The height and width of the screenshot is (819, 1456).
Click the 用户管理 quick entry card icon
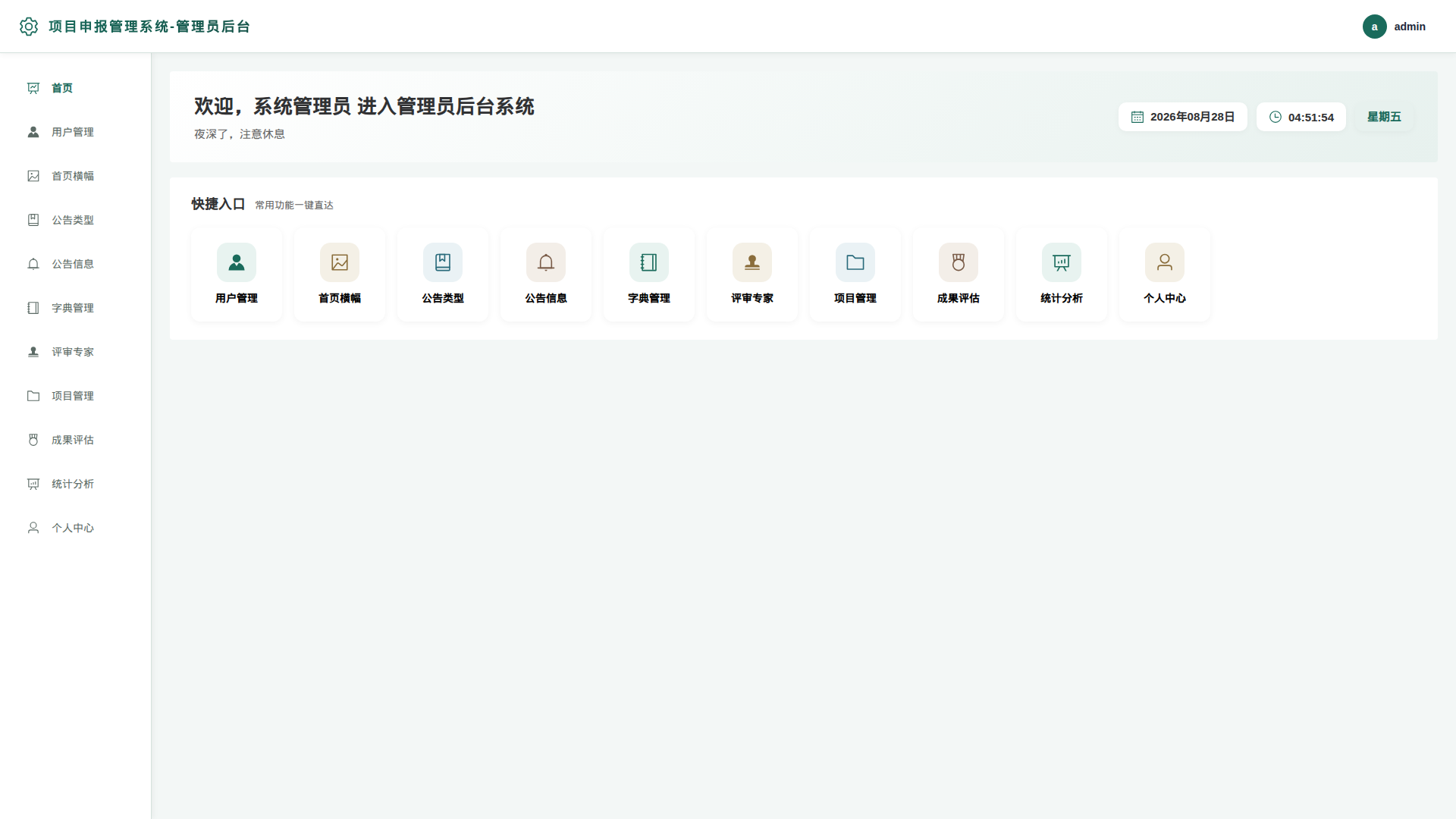237,262
